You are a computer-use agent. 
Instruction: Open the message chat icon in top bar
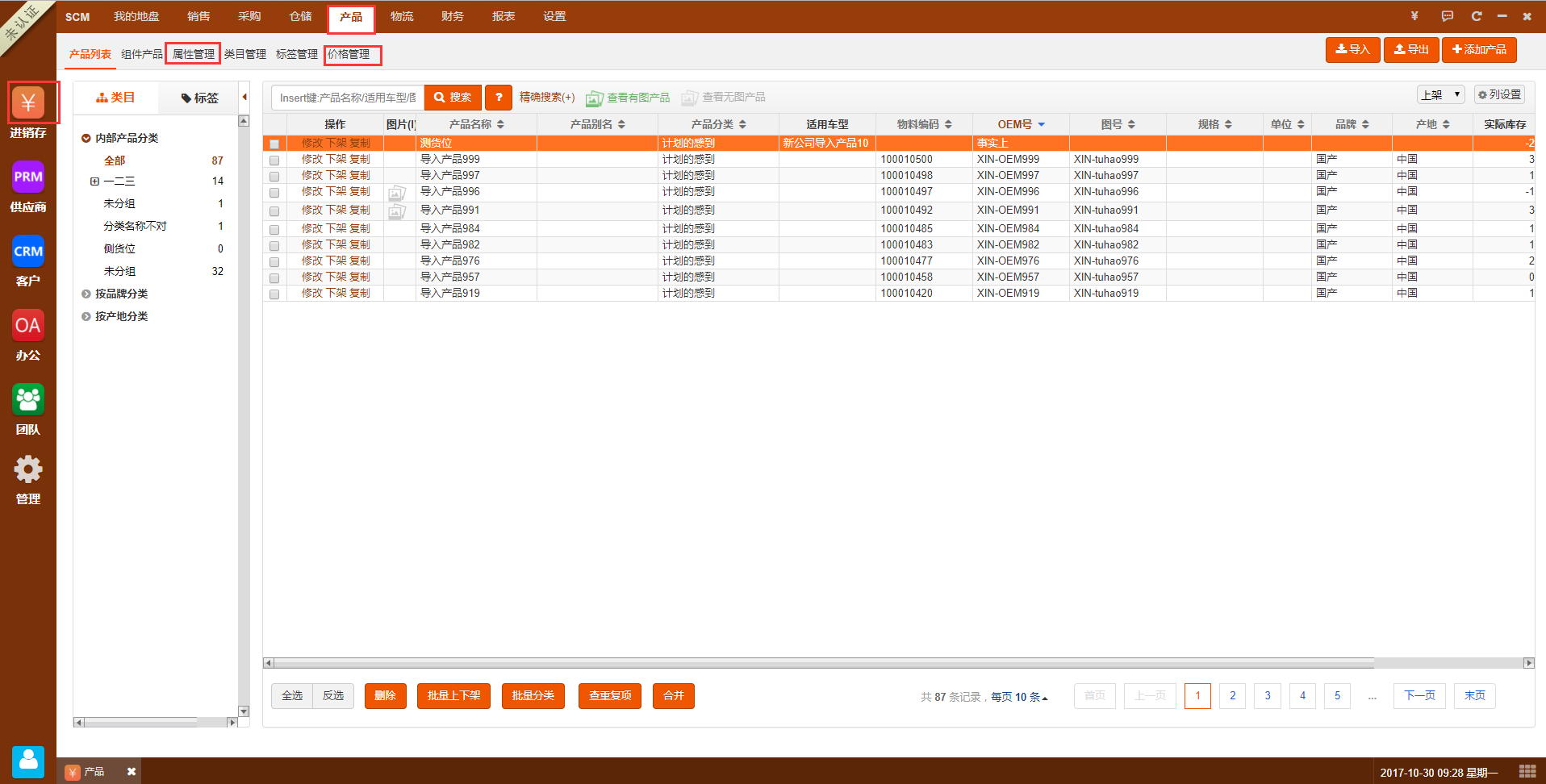pos(1448,16)
